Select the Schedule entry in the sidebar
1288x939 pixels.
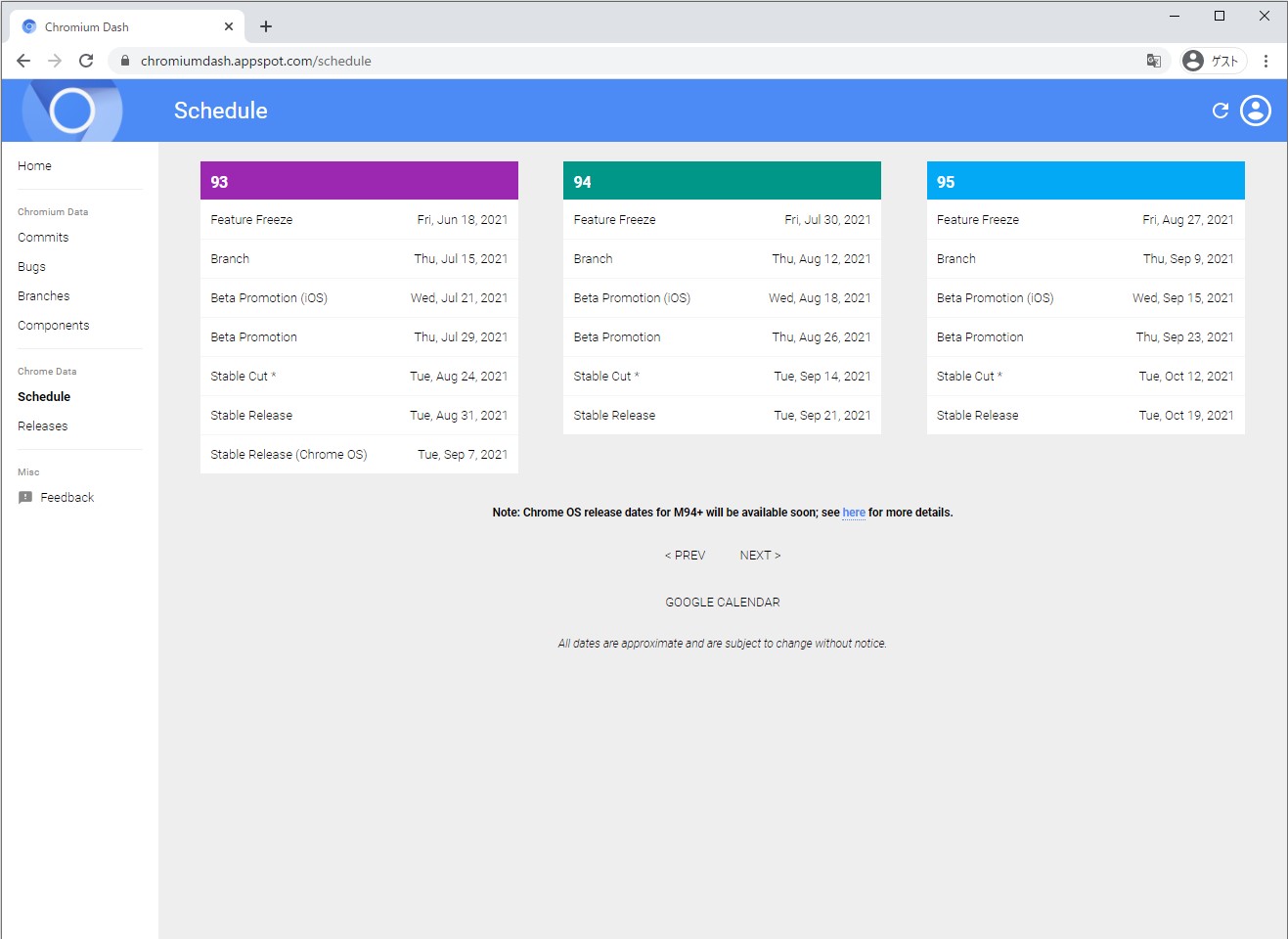tap(44, 396)
